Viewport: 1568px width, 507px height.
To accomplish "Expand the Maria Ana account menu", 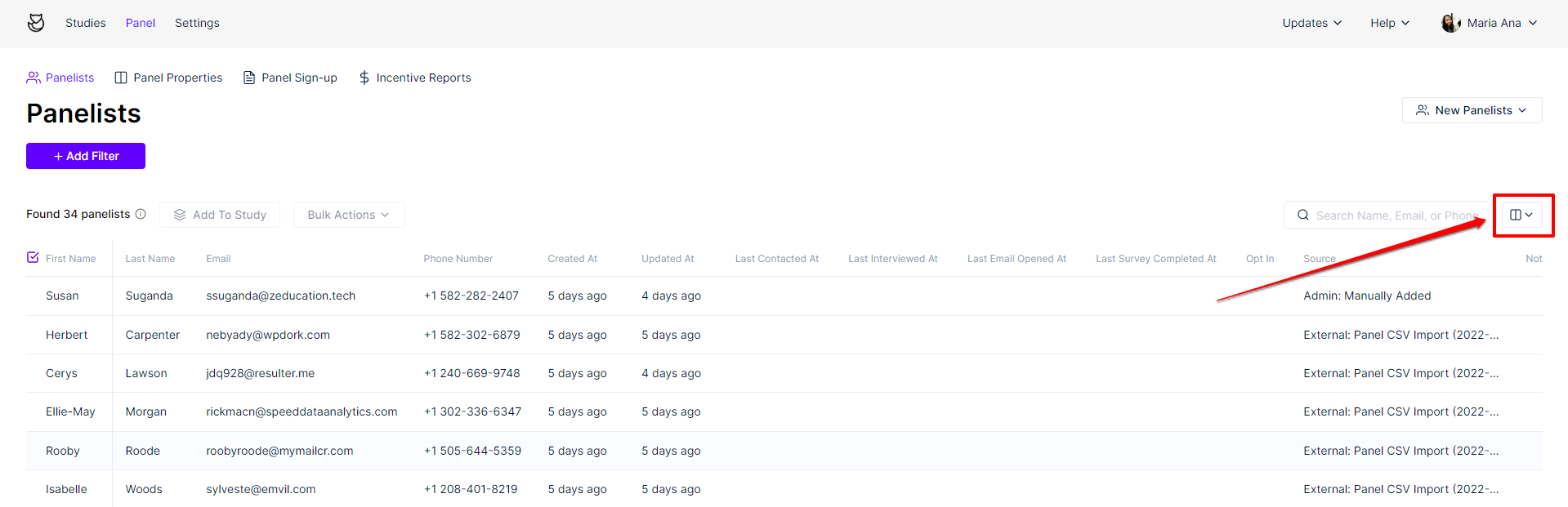I will coord(1490,23).
